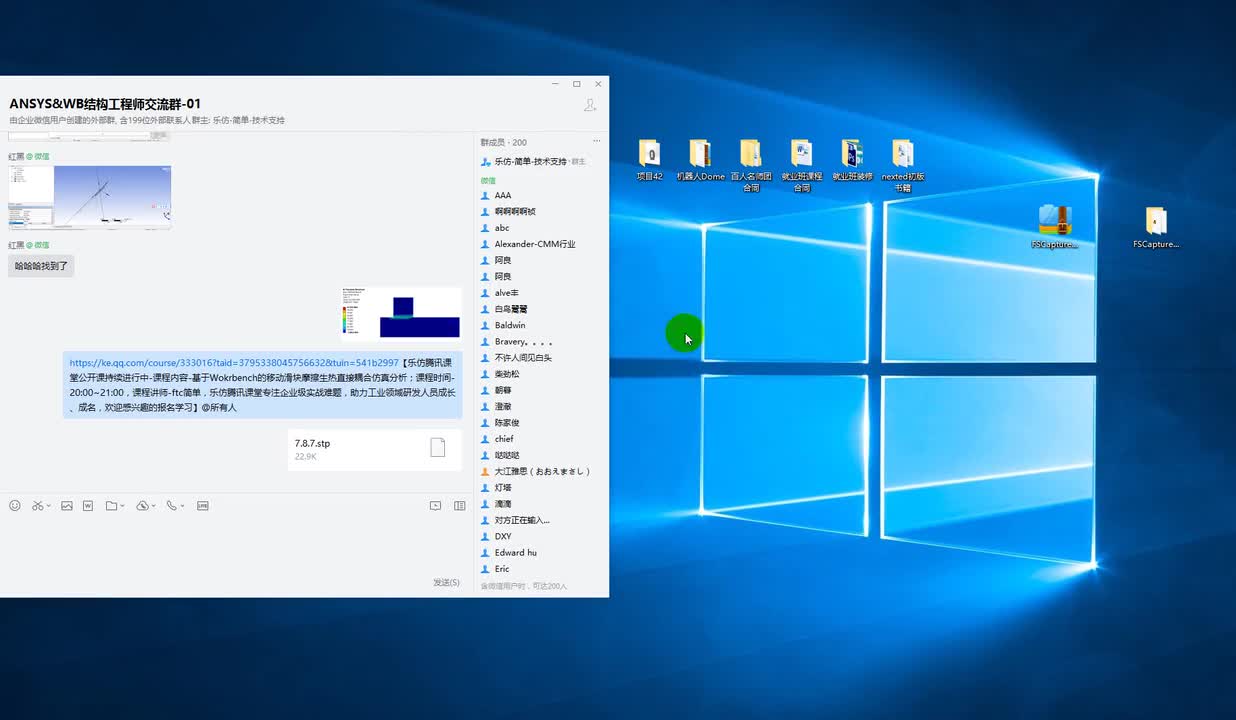Click the scissors screenshot tool icon

[37, 506]
